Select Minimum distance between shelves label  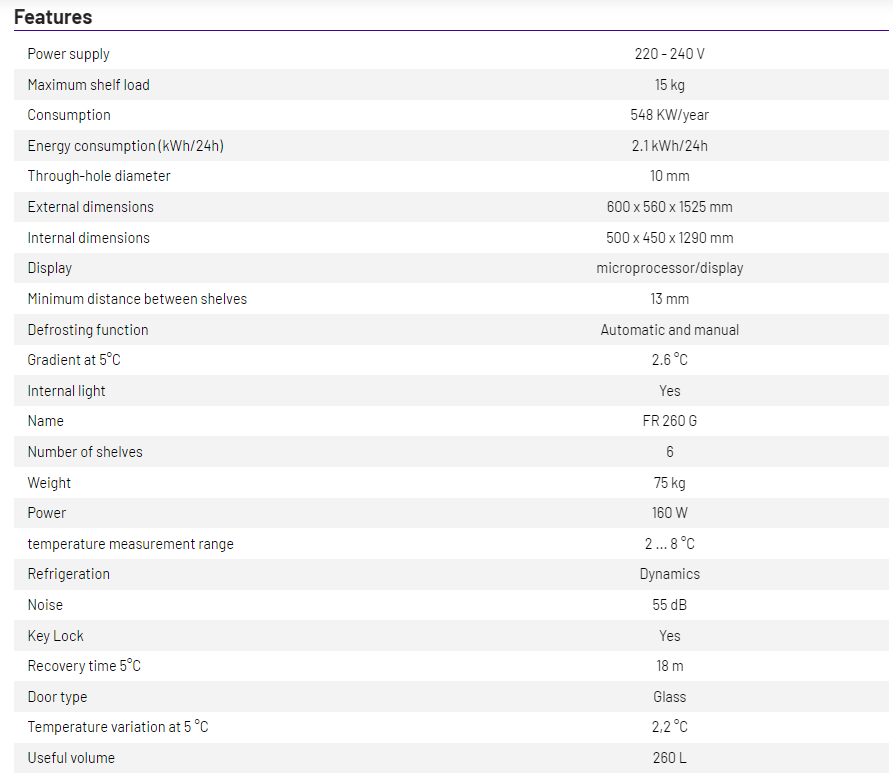click(x=137, y=299)
